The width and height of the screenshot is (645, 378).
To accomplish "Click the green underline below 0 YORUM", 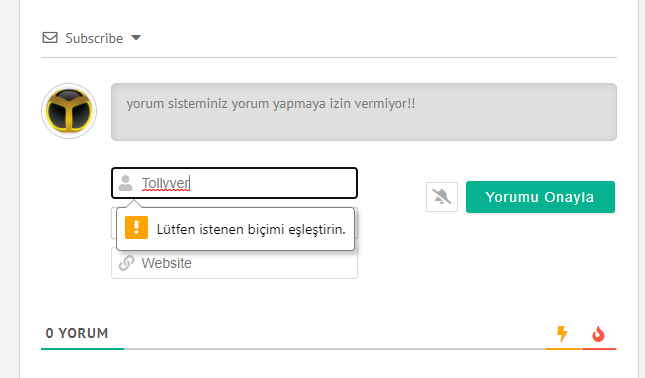I will tap(82, 349).
